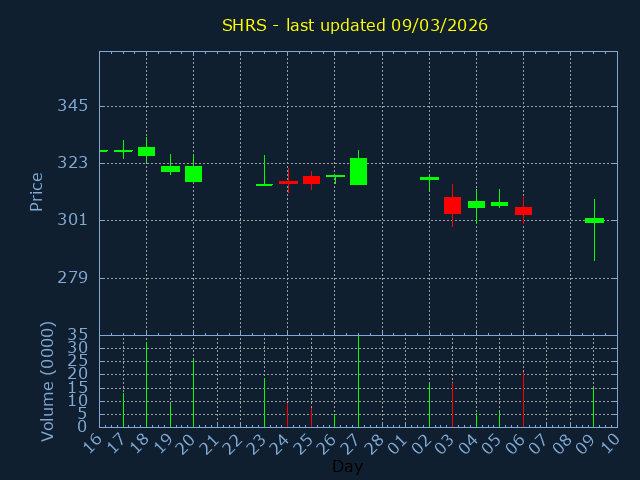Click the red volume bar for day 06
Viewport: 640px width, 480px height.
(523, 399)
